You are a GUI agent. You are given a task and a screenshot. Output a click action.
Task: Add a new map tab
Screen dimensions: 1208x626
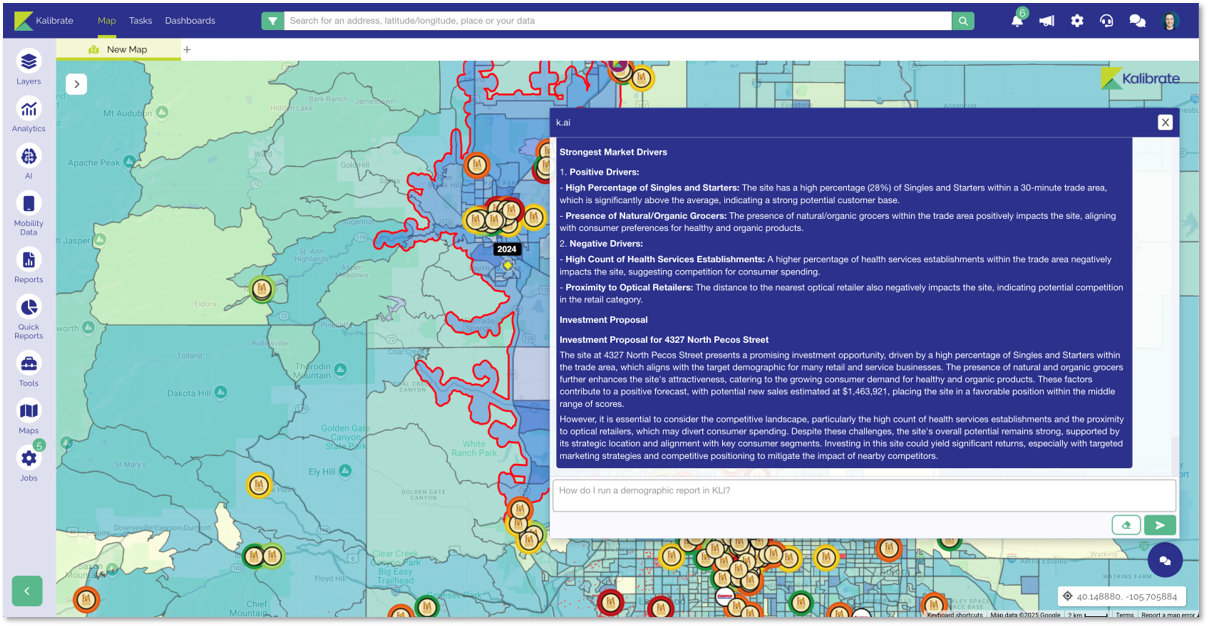(x=187, y=49)
